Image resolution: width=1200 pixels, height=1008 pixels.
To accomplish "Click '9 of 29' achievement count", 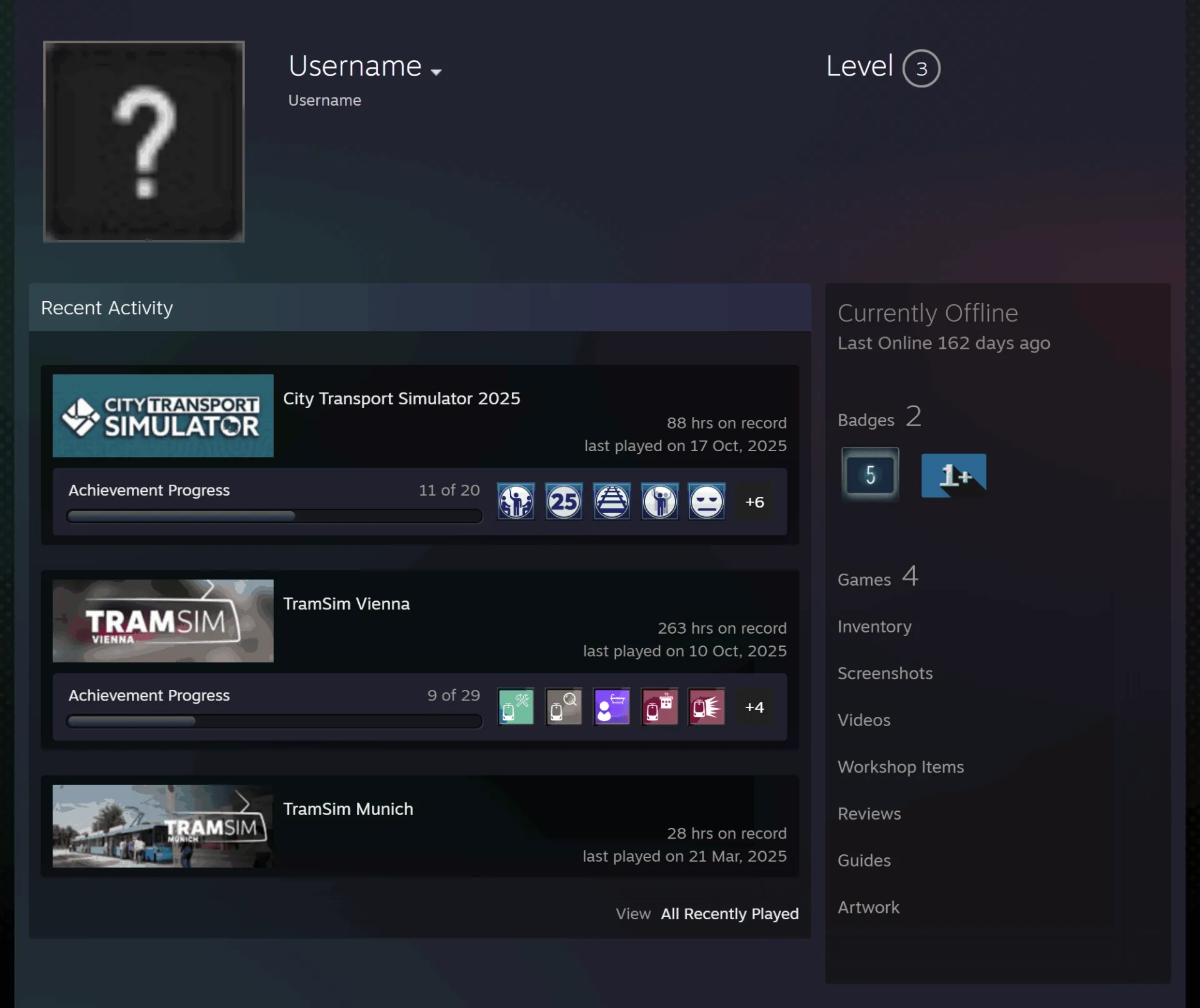I will 453,695.
